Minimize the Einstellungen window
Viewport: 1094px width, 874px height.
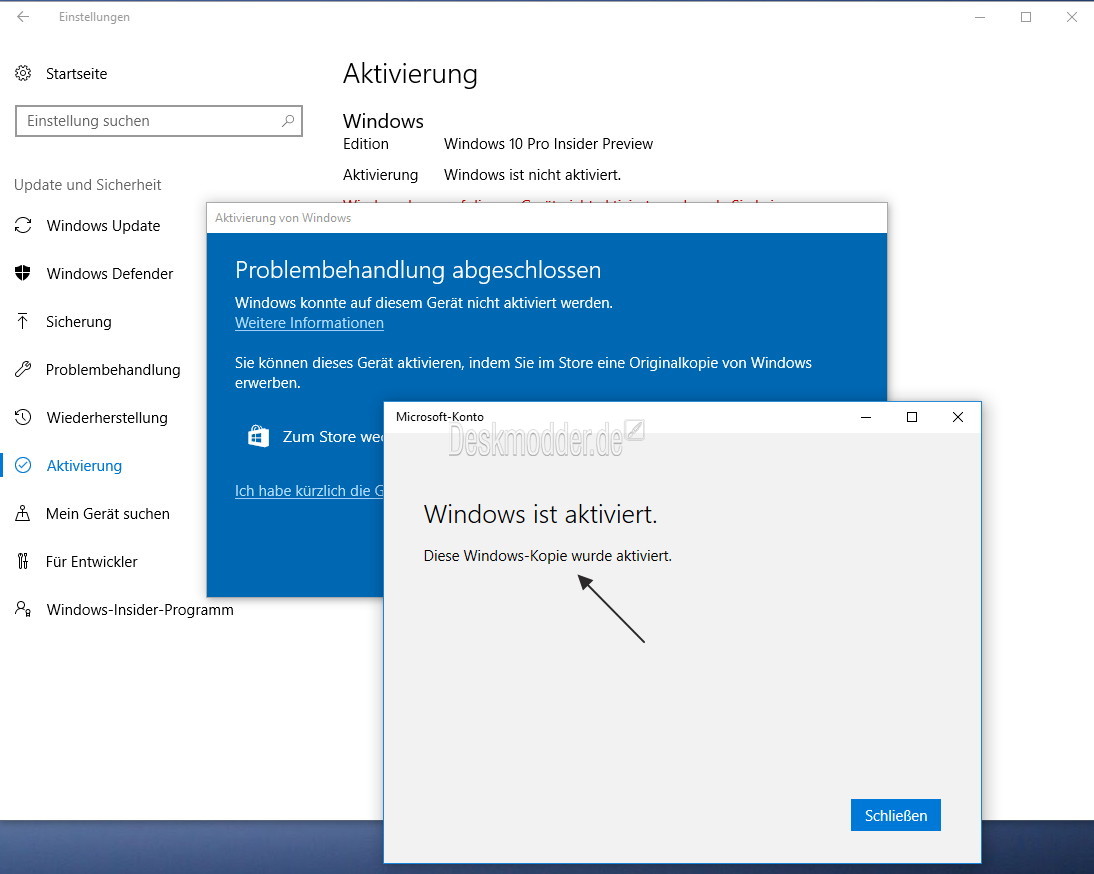tap(980, 17)
